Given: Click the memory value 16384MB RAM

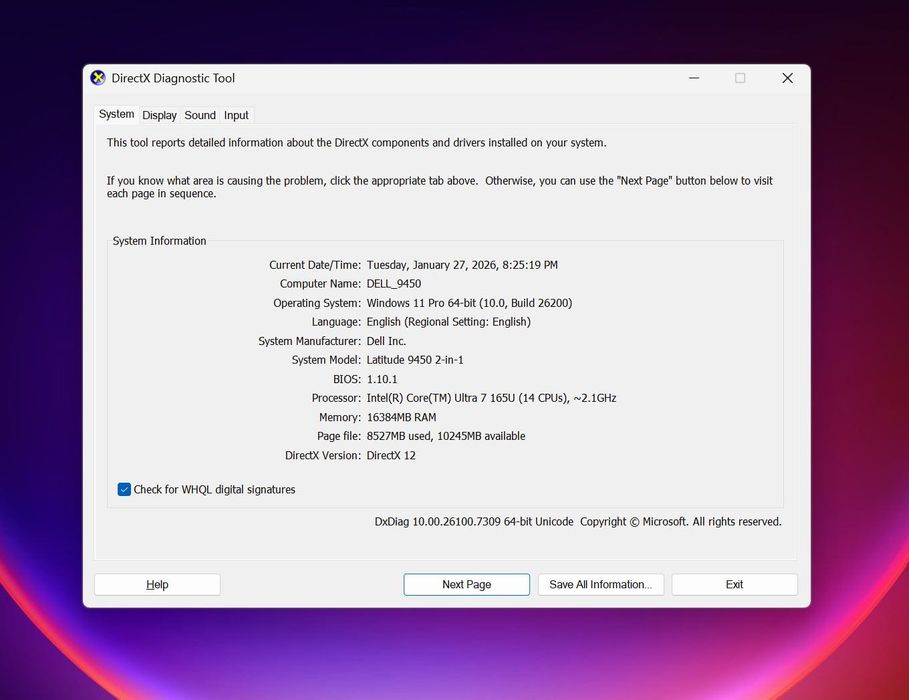Looking at the screenshot, I should (401, 417).
